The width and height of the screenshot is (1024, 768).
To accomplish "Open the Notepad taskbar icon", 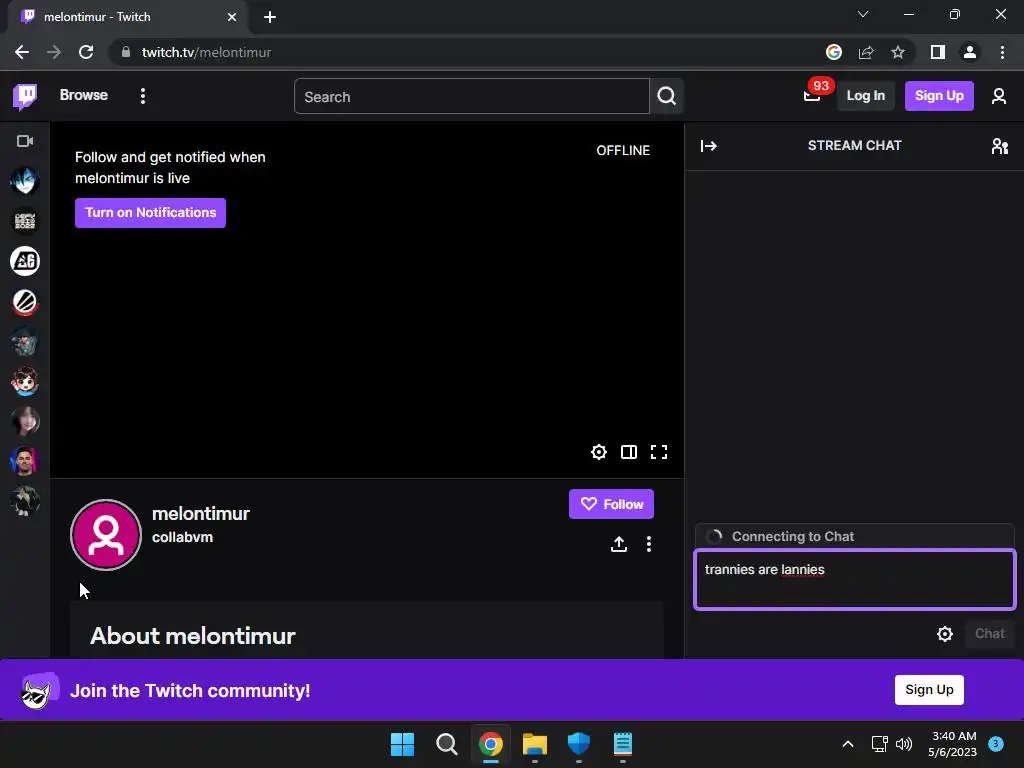I will pos(622,744).
